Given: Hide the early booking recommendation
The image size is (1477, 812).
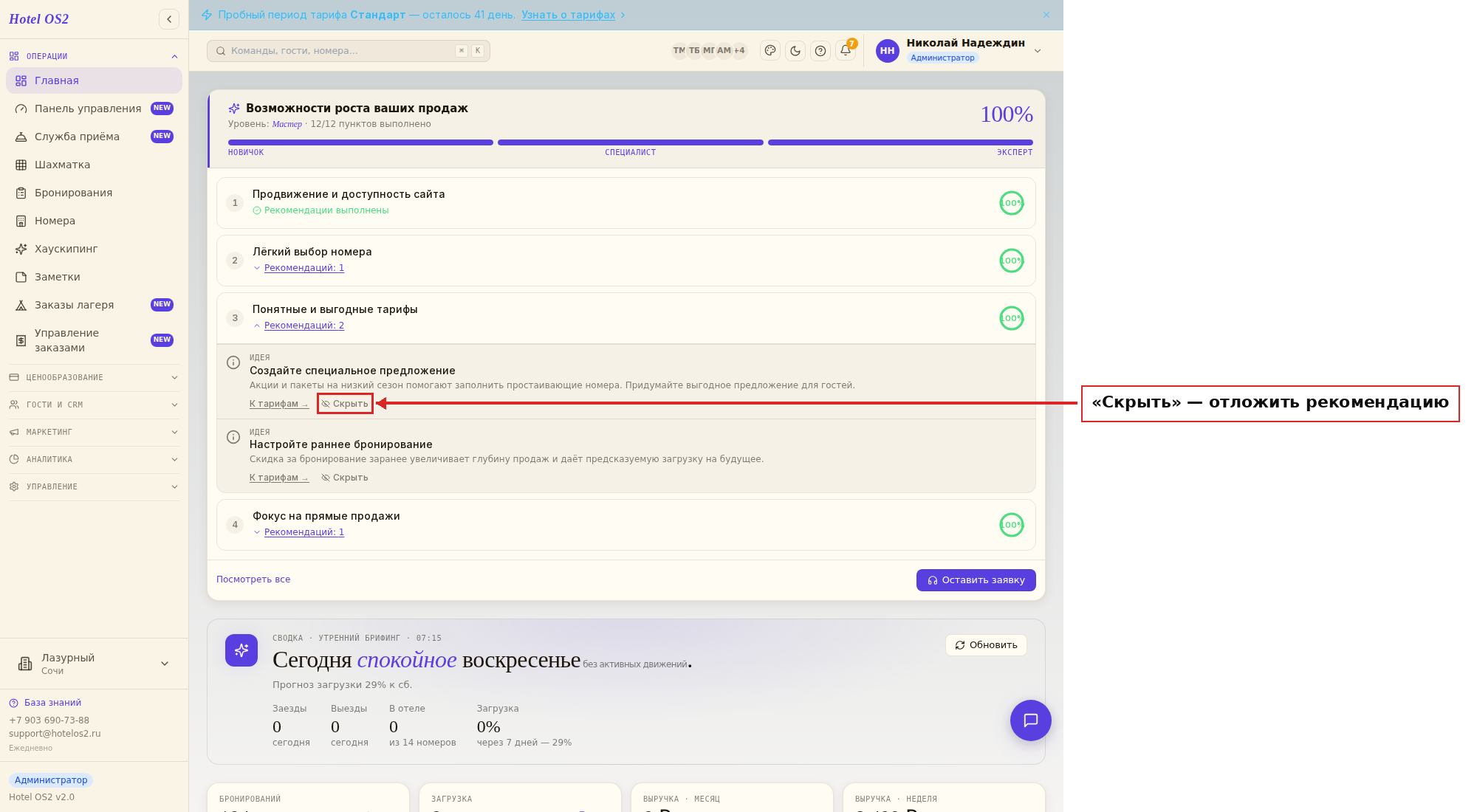Looking at the screenshot, I should point(345,478).
